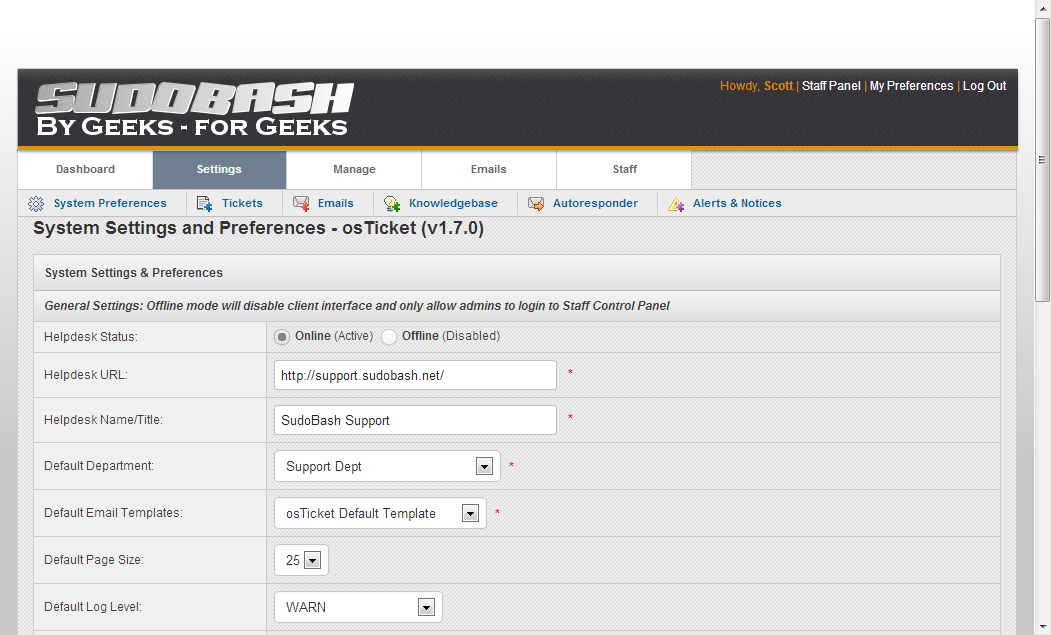Screen dimensions: 1051x635
Task: Click the page's vertical scrollbar thumb
Action: click(1042, 160)
